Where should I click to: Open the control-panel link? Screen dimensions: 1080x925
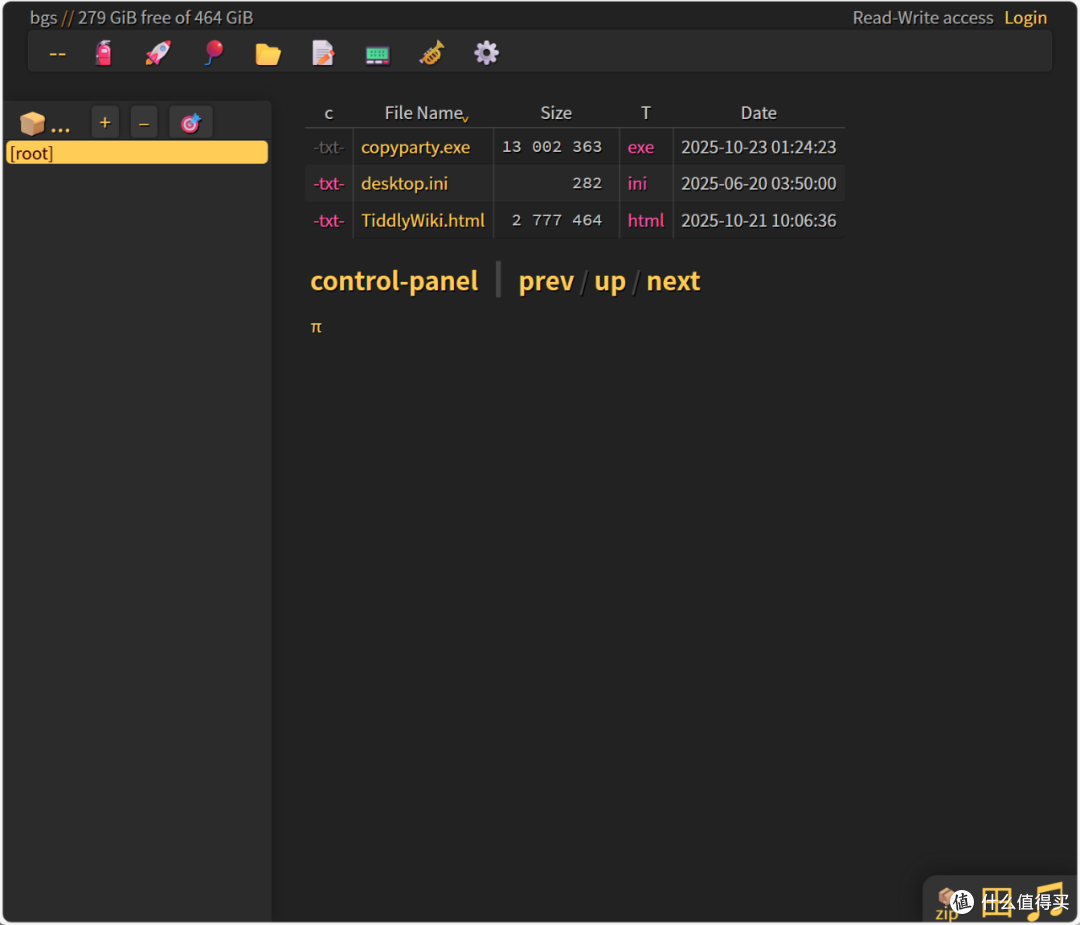(394, 281)
